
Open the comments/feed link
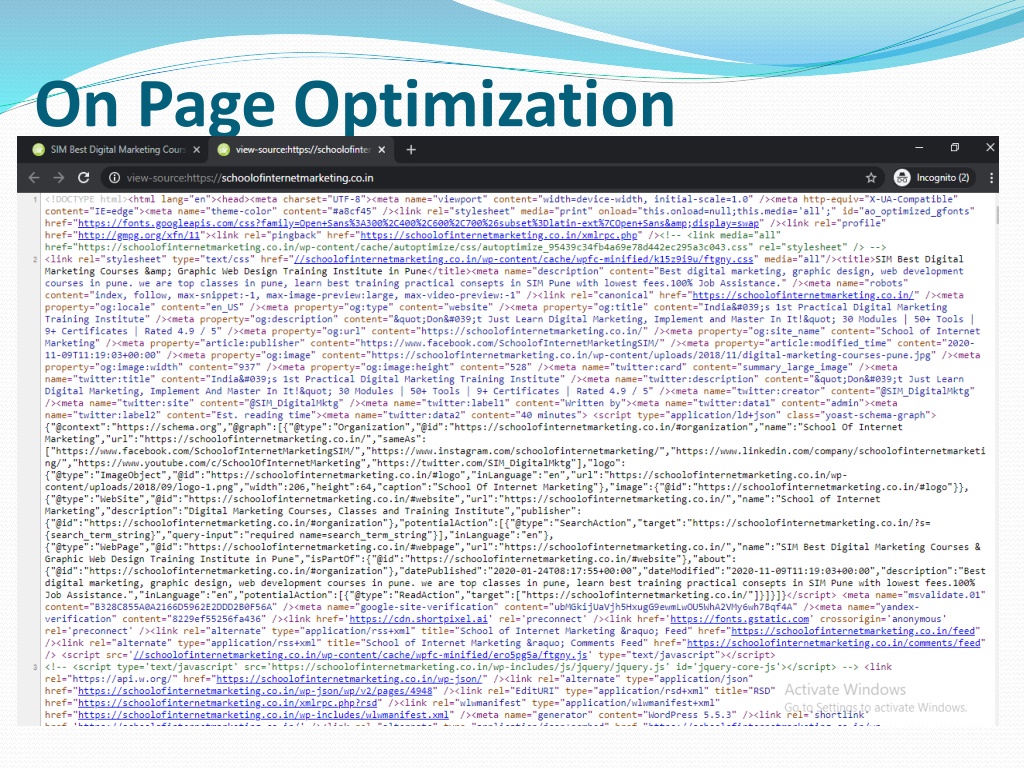[833, 643]
